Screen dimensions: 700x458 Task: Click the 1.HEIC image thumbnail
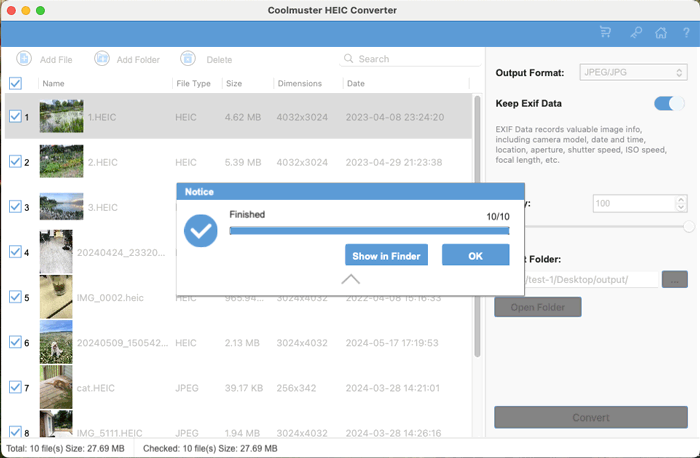click(61, 116)
